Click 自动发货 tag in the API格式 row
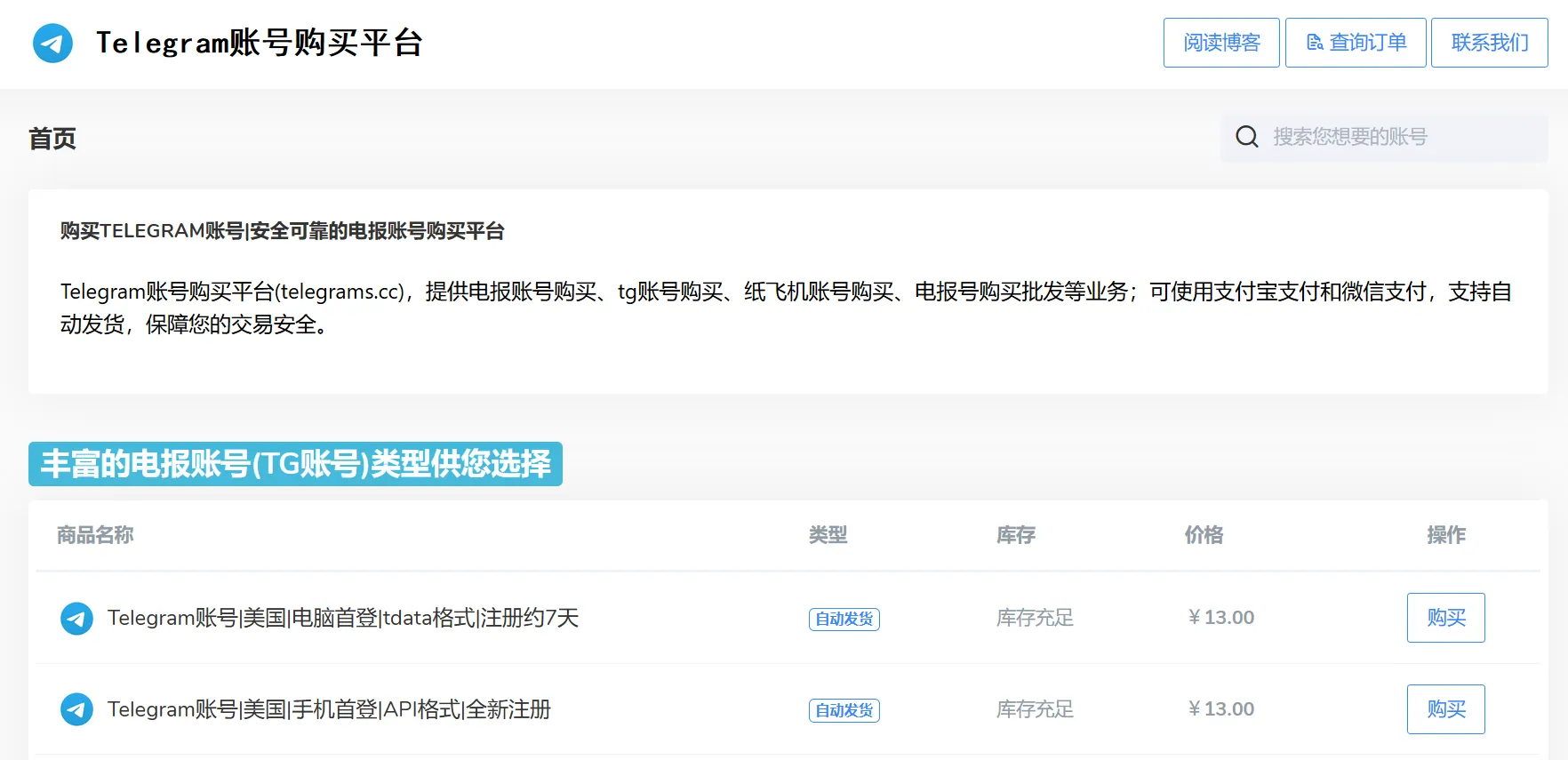Screen dimensions: 1568x760 tap(844, 710)
